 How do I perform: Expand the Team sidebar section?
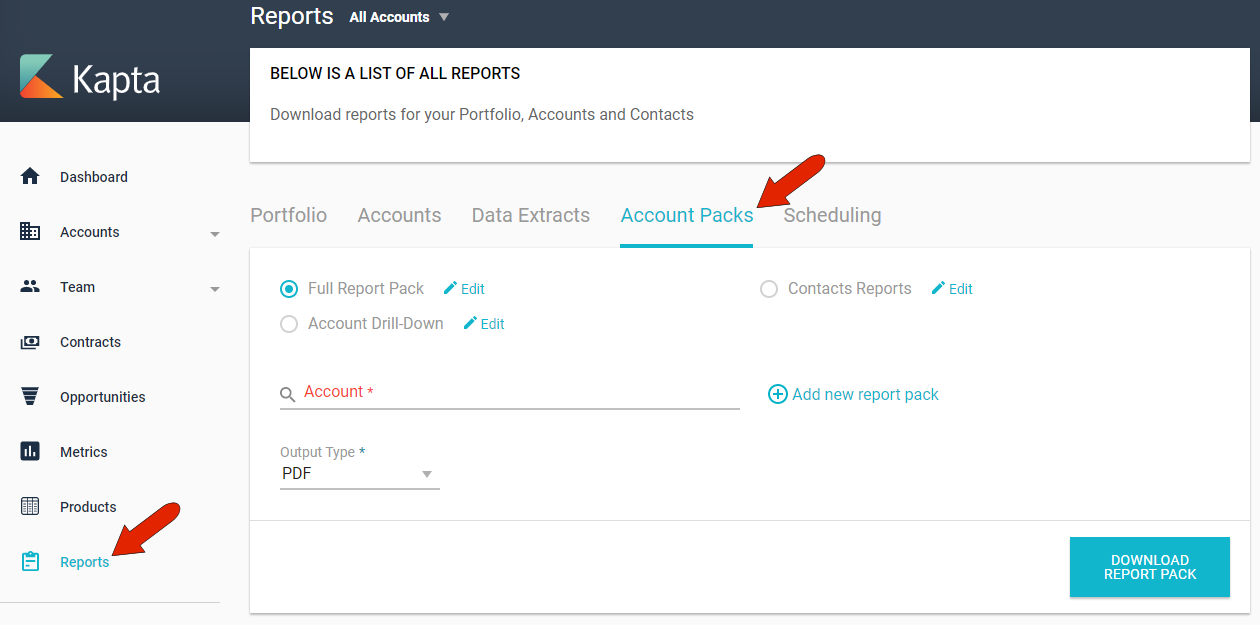[x=214, y=287]
